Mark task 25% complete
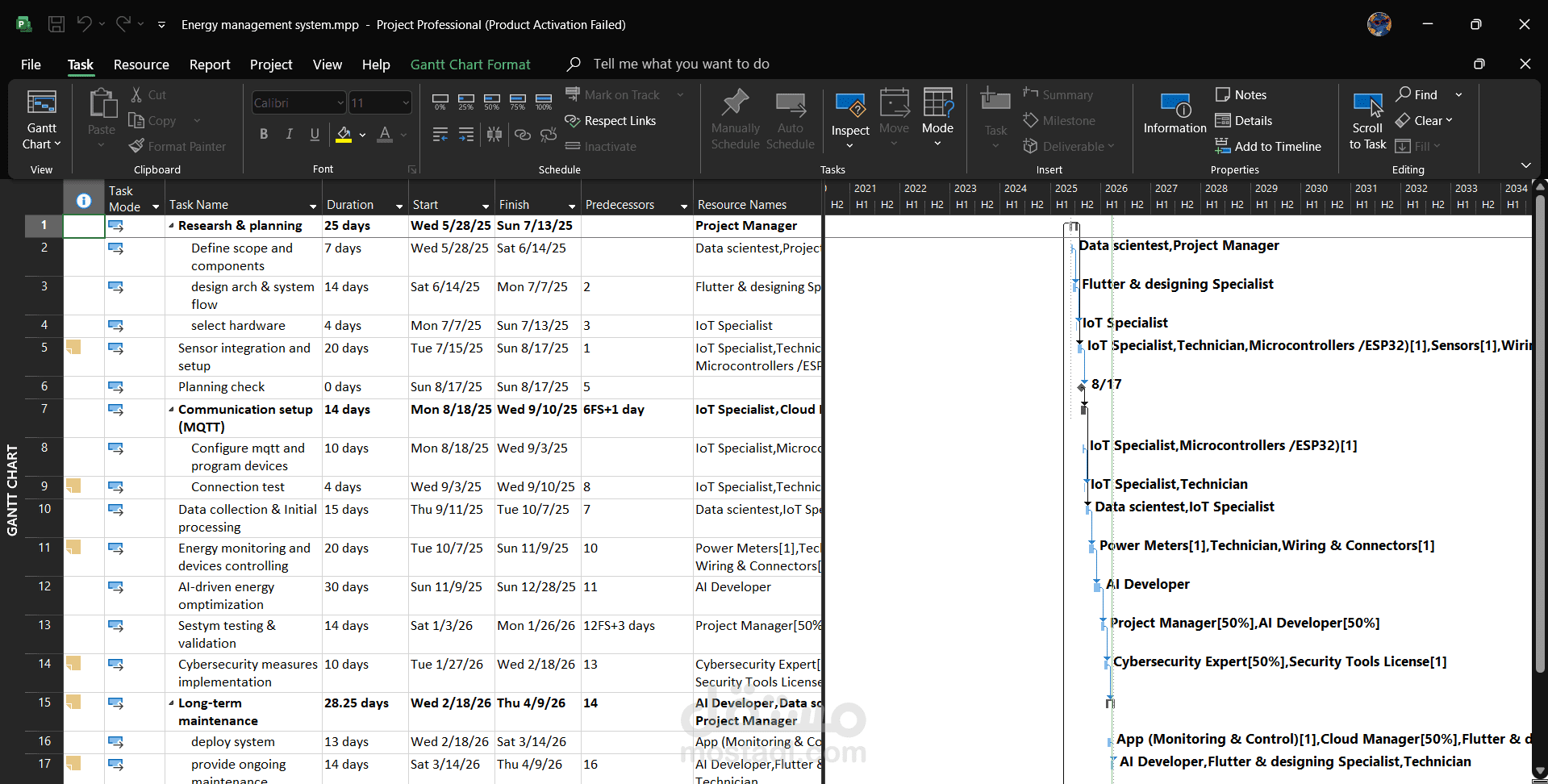 pyautogui.click(x=466, y=101)
